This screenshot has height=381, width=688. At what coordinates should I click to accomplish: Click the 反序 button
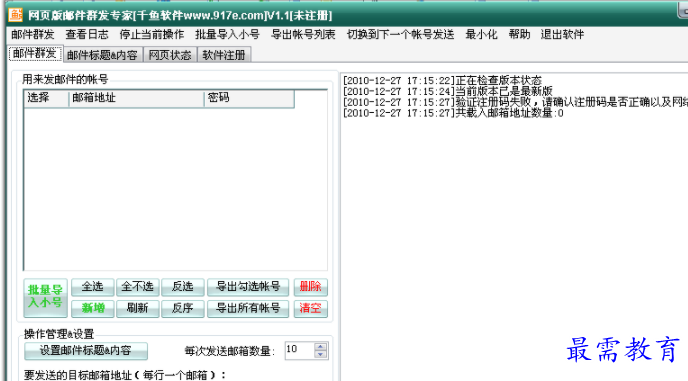[183, 308]
